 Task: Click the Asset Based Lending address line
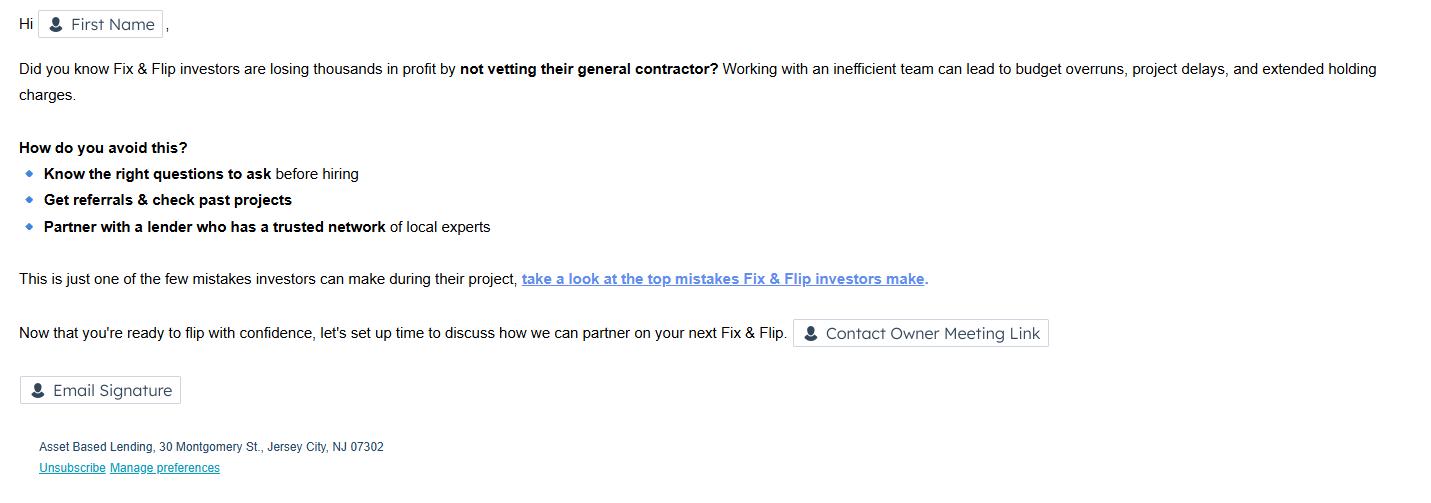tap(211, 447)
